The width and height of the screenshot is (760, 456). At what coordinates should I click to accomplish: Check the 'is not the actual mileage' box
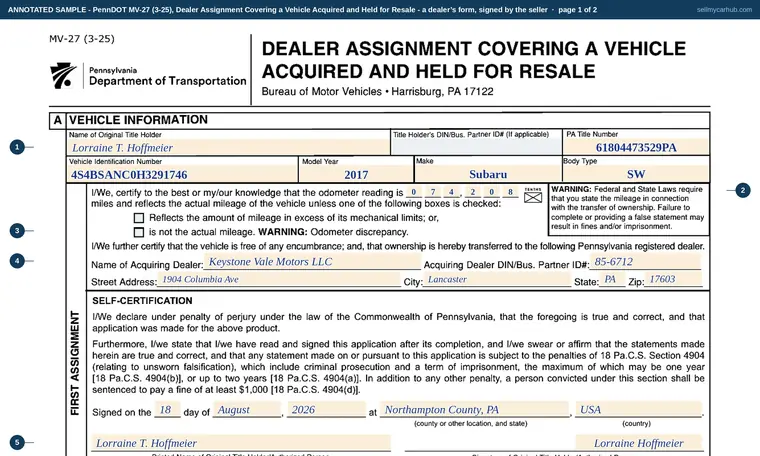pyautogui.click(x=139, y=232)
